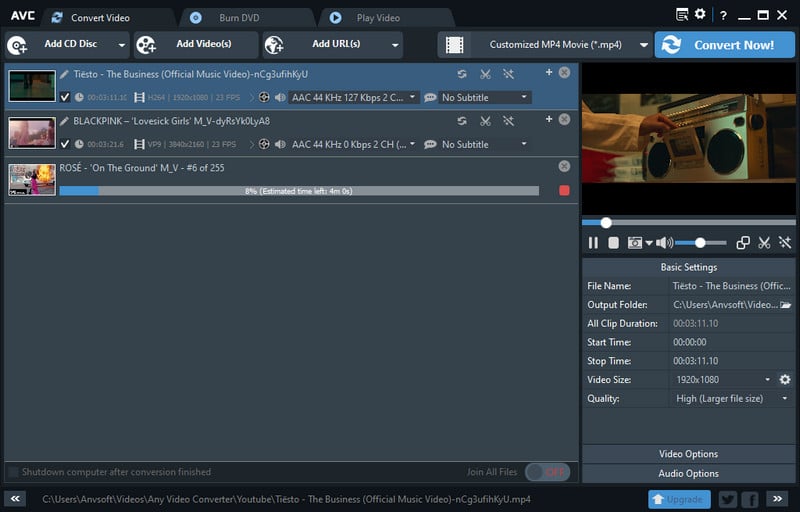Click the Basic Settings header
800x512 pixels.
tap(688, 267)
